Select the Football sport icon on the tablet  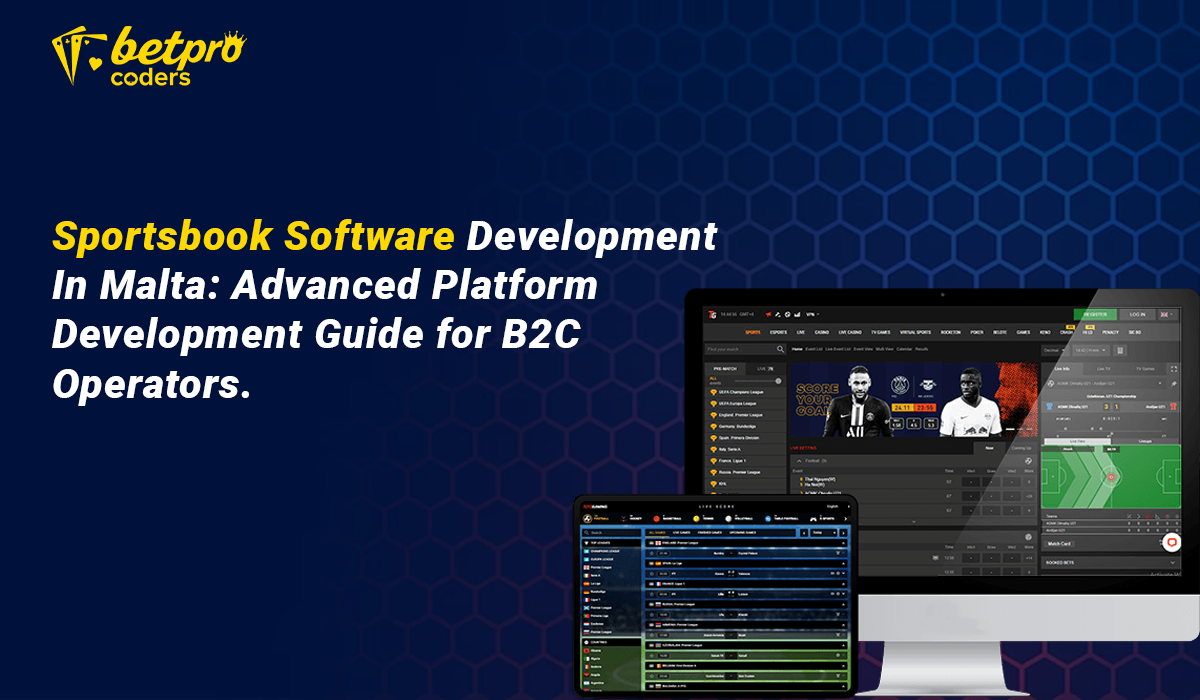coord(587,518)
